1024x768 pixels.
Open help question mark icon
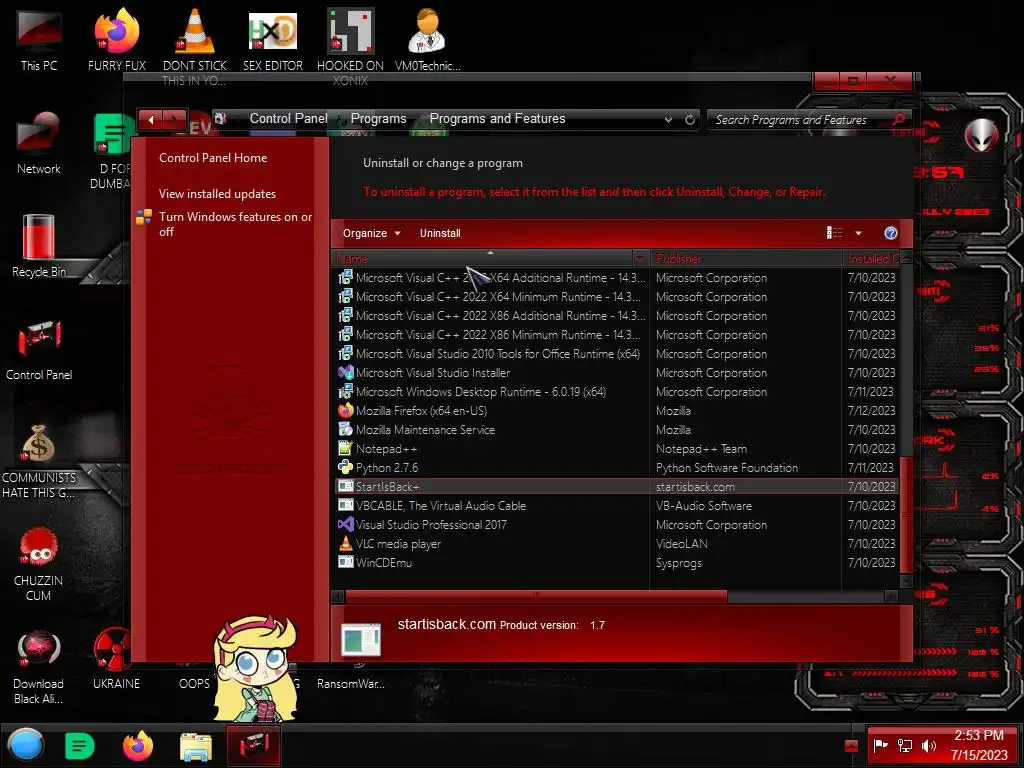(890, 233)
